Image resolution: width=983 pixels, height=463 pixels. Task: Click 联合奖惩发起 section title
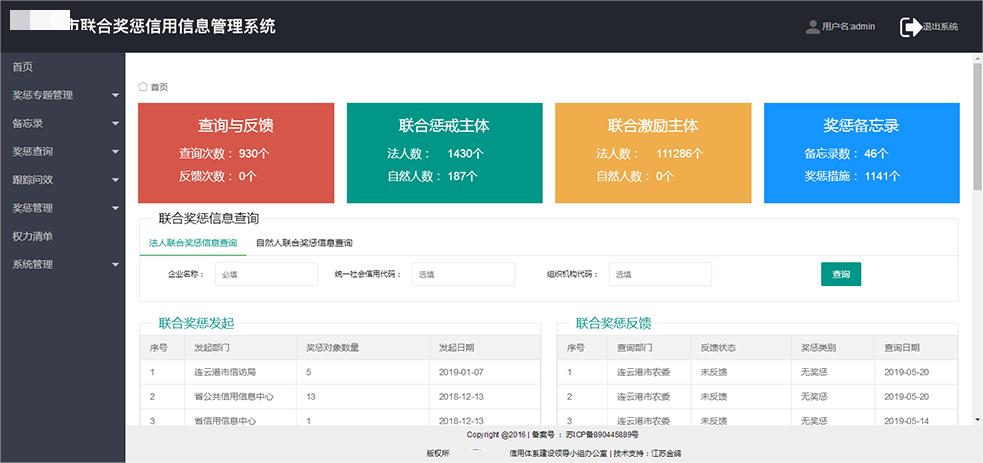[x=196, y=324]
